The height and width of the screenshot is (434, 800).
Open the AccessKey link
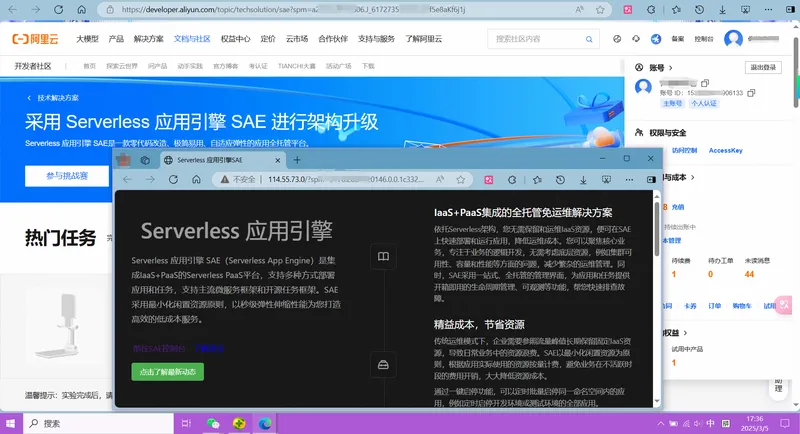point(725,150)
